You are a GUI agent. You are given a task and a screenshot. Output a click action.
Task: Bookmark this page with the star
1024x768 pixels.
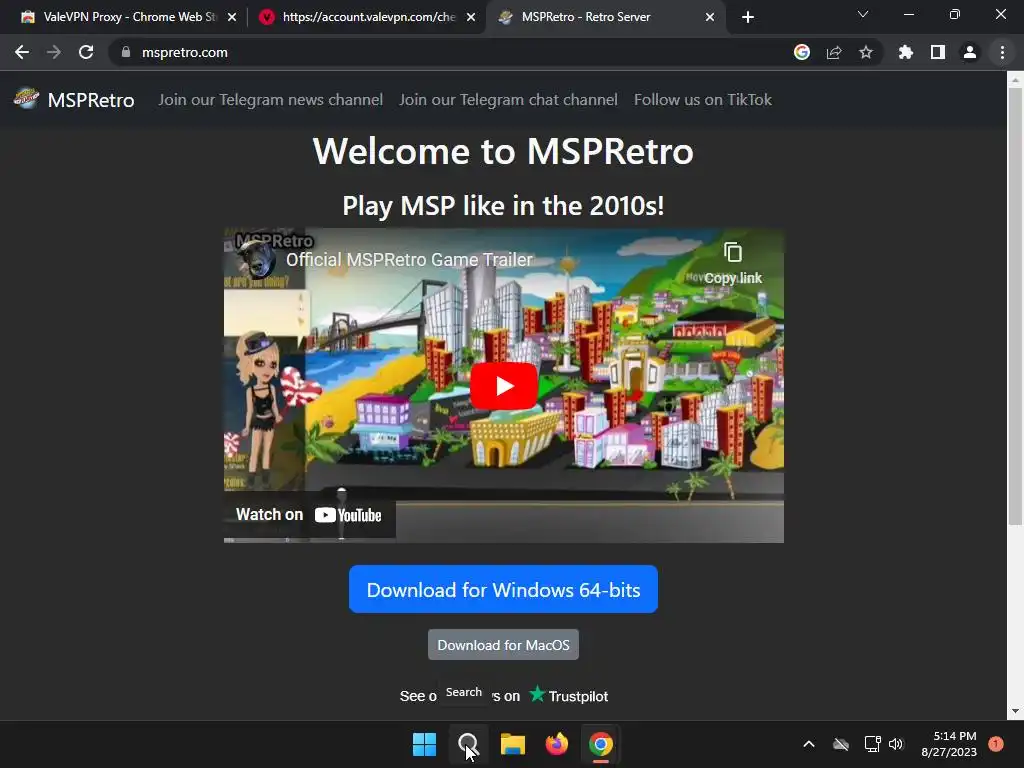click(866, 52)
